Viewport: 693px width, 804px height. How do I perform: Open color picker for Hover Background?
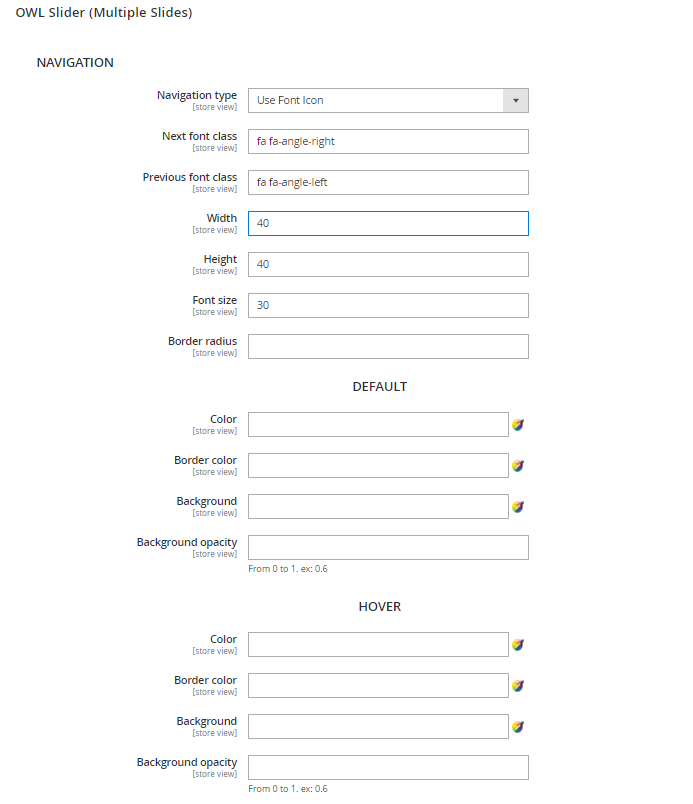coord(518,727)
